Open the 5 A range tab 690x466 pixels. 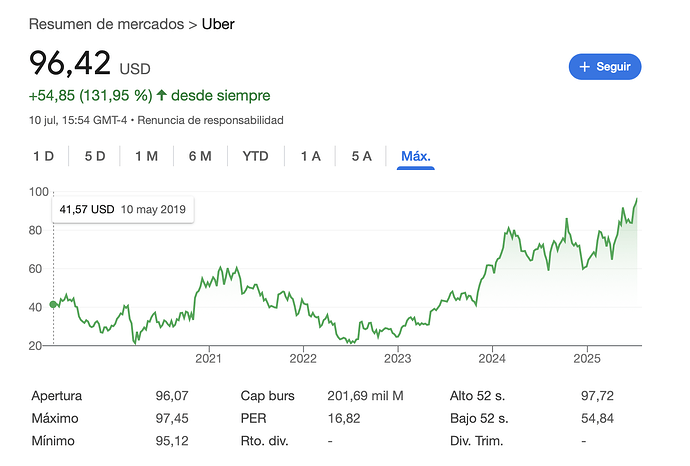pos(361,156)
